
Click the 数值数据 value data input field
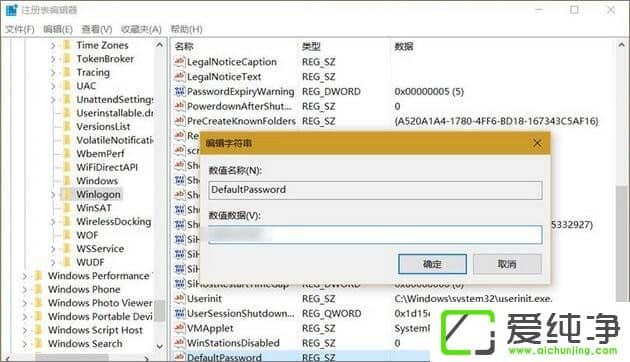coord(375,235)
